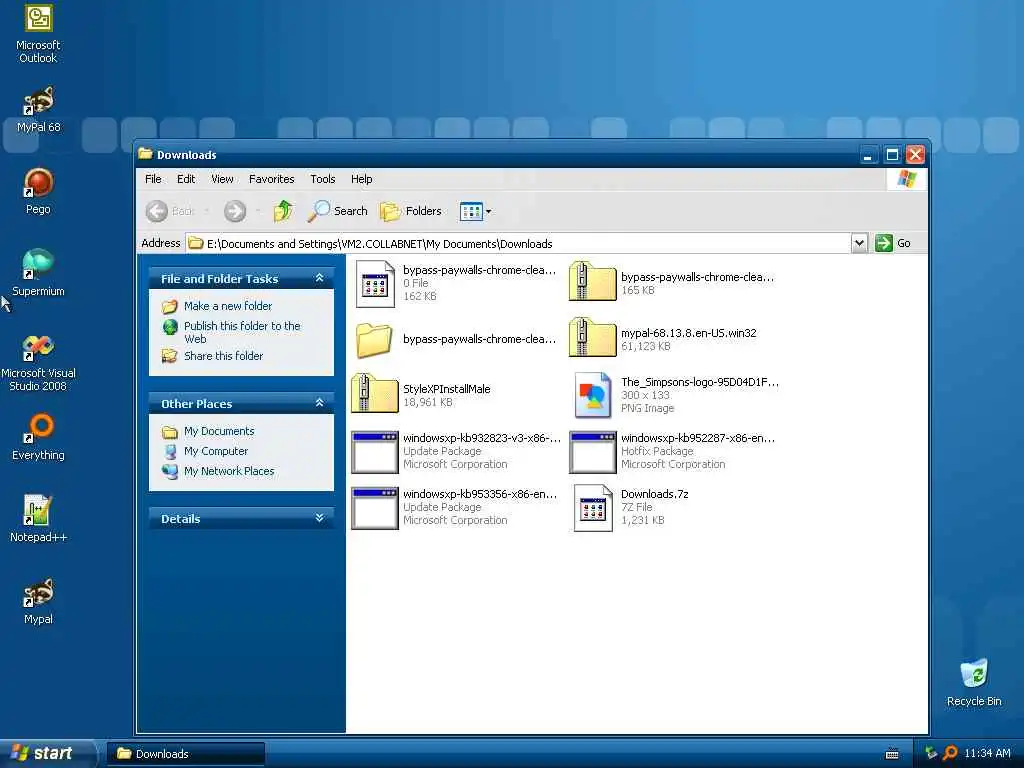Click the address bar path field
Screen dimensions: 1024x768
pyautogui.click(x=518, y=244)
